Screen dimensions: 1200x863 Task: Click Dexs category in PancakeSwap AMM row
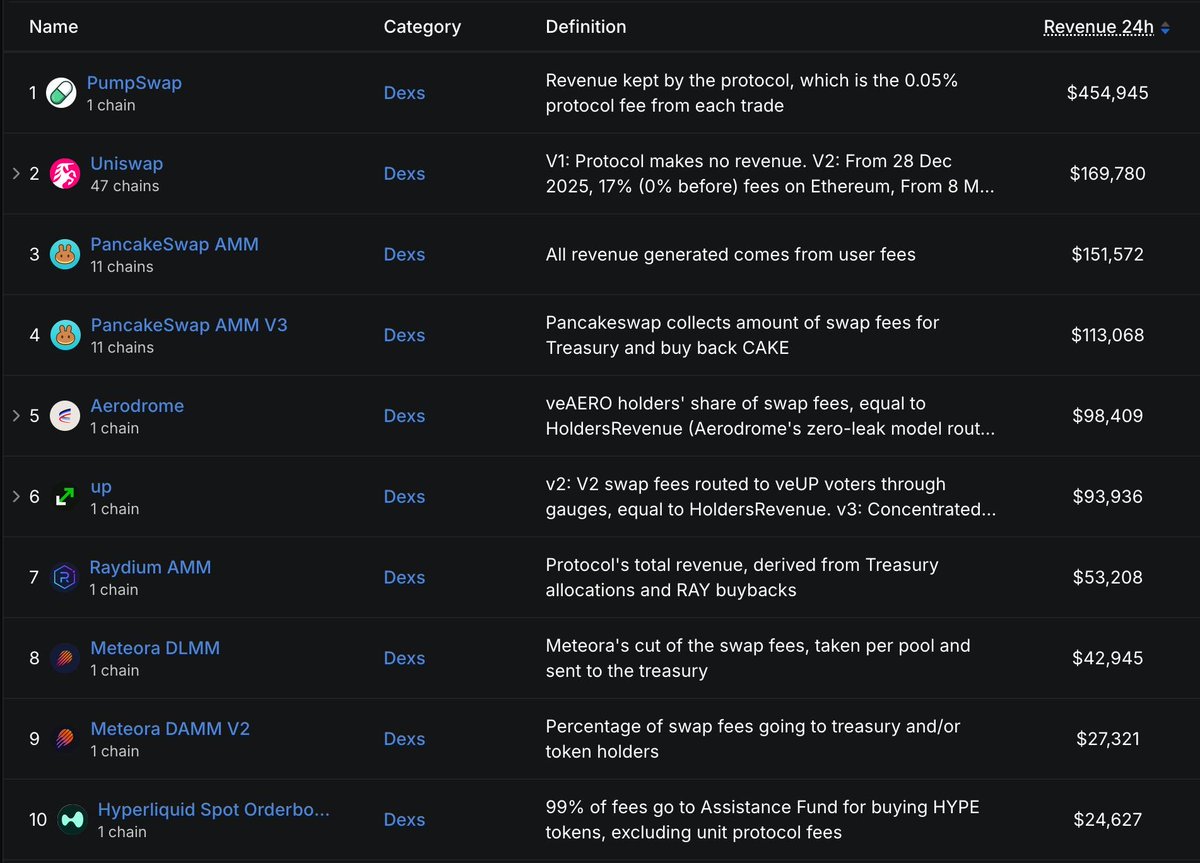click(404, 255)
